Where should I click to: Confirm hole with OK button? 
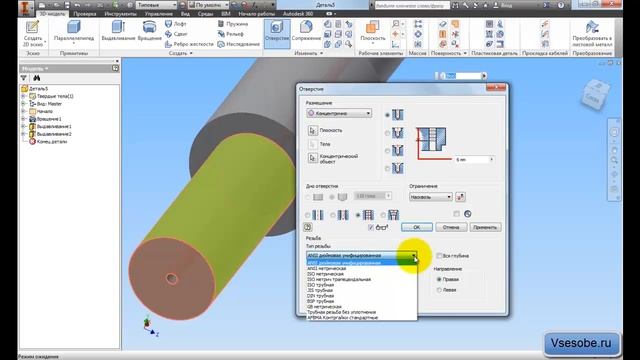coord(417,227)
